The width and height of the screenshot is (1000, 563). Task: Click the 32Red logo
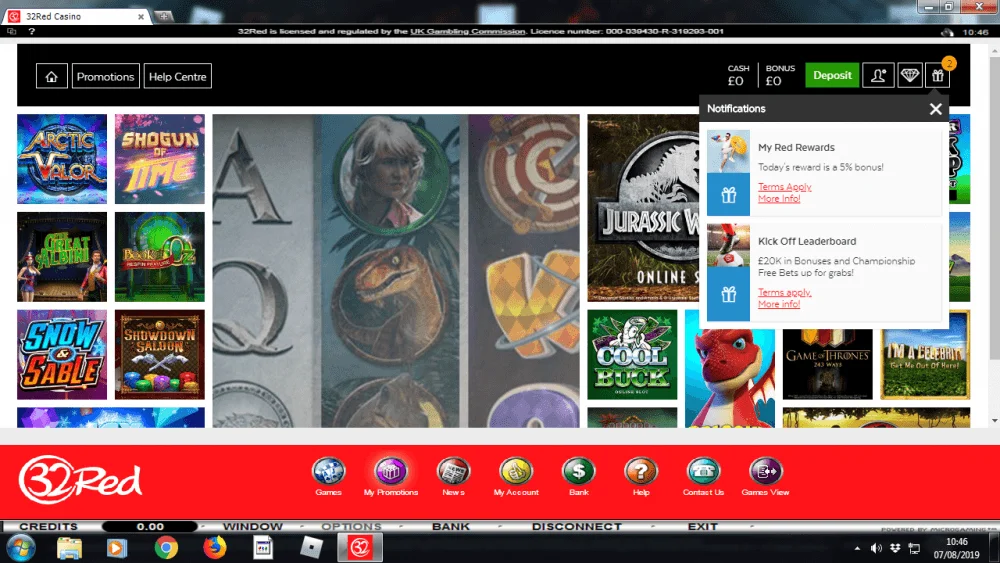pyautogui.click(x=80, y=479)
